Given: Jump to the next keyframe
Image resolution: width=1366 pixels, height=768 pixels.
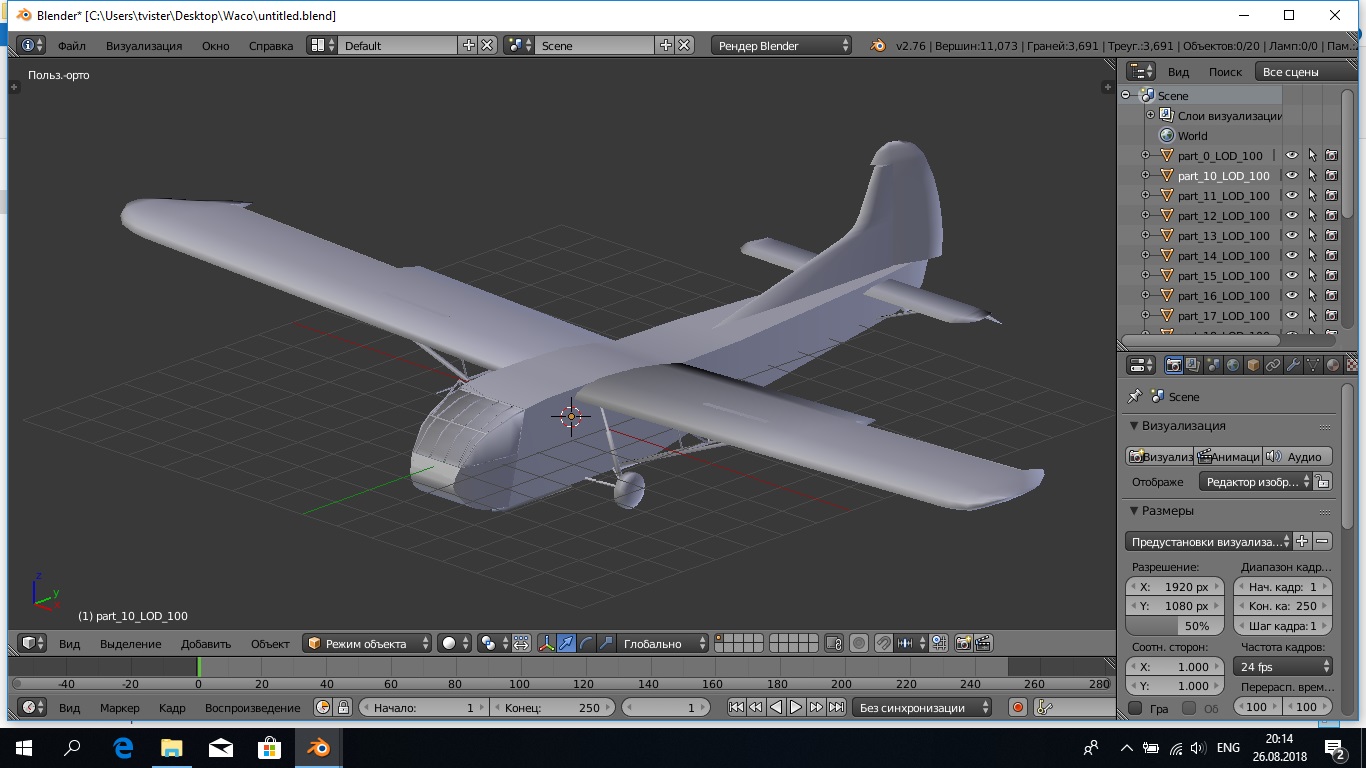Looking at the screenshot, I should pos(816,707).
